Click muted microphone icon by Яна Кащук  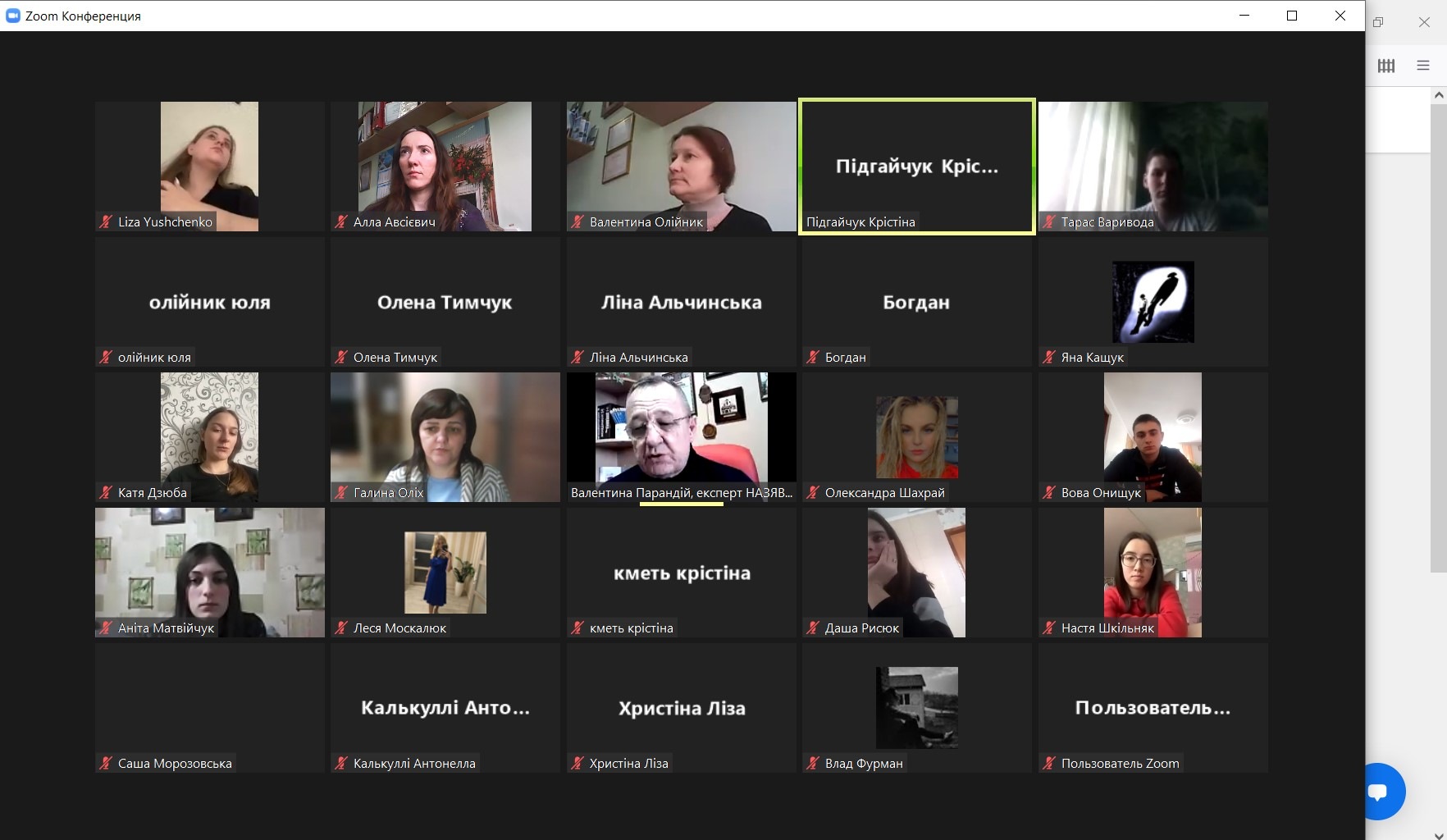(1049, 357)
